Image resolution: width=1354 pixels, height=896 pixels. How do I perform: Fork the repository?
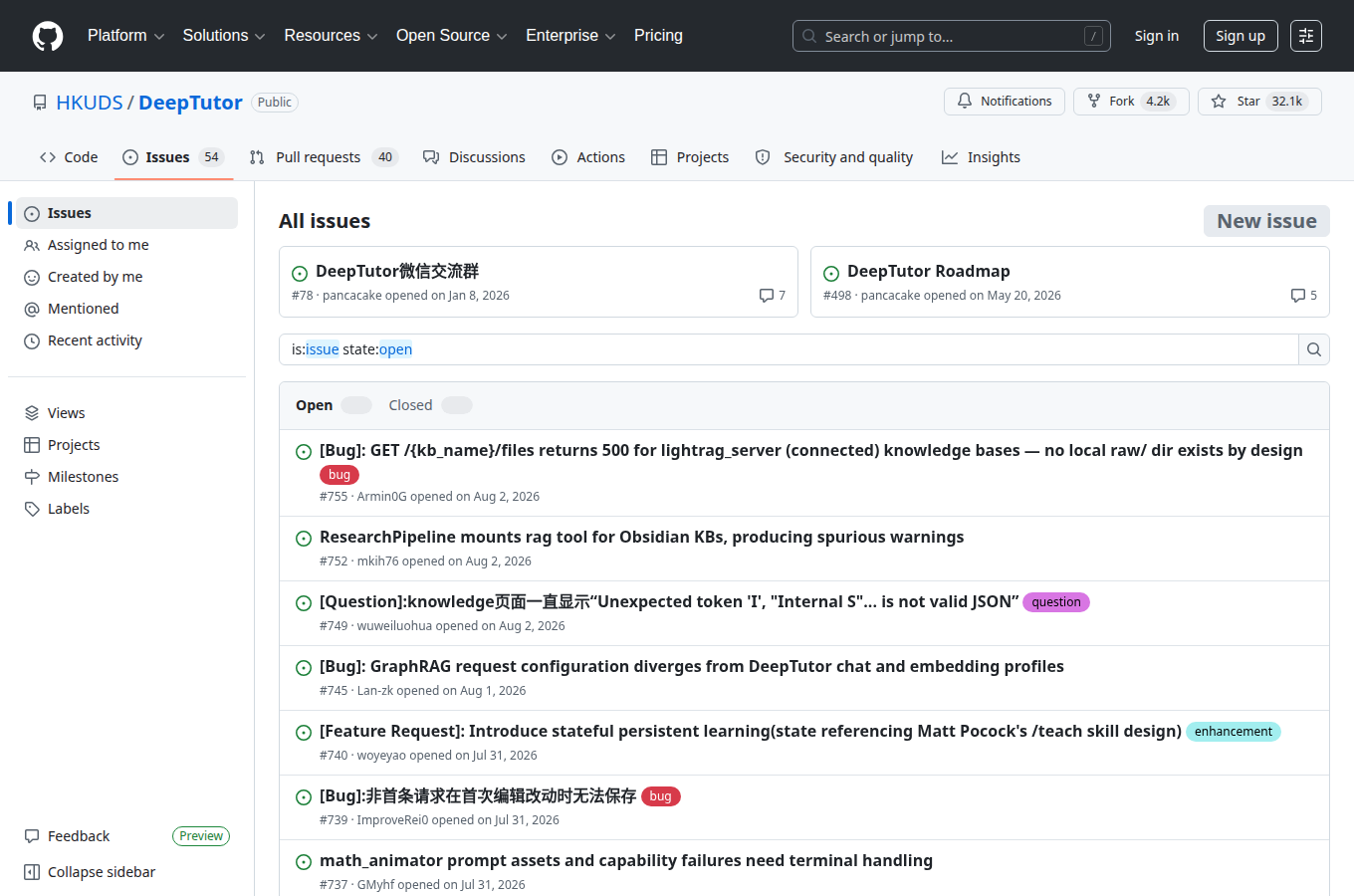1131,102
